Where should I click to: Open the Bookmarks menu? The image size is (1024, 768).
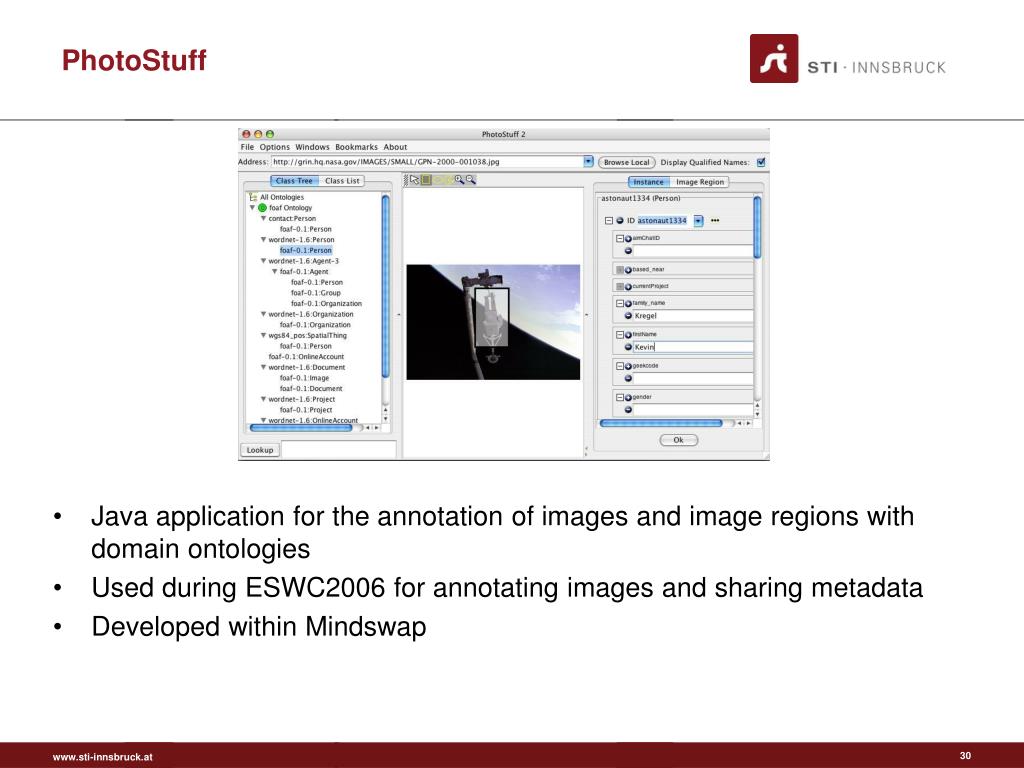(x=357, y=147)
